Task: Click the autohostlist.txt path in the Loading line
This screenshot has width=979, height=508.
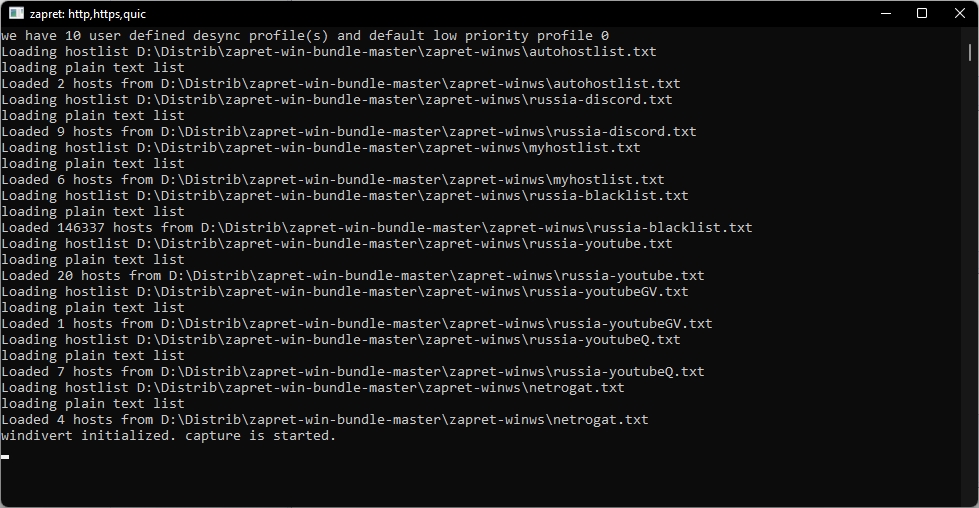Action: point(396,51)
